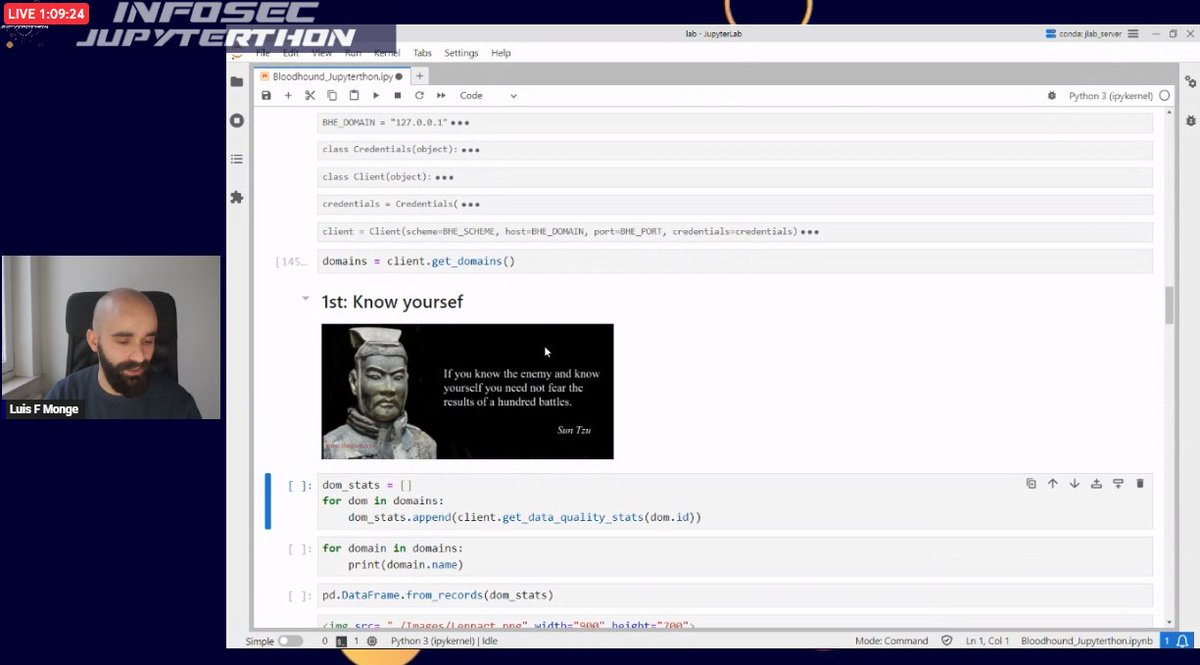Click the conda: jlab_server title bar label
The height and width of the screenshot is (665, 1200).
click(x=1090, y=33)
